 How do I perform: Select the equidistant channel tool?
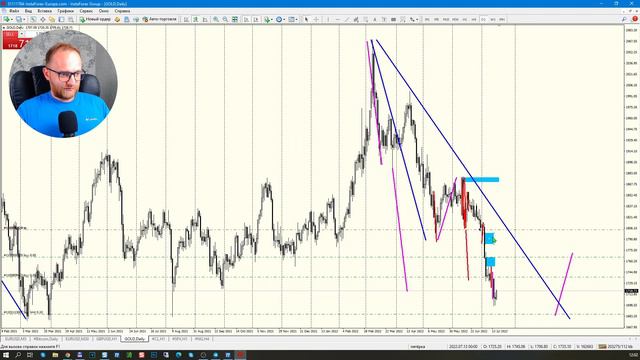pyautogui.click(x=356, y=19)
